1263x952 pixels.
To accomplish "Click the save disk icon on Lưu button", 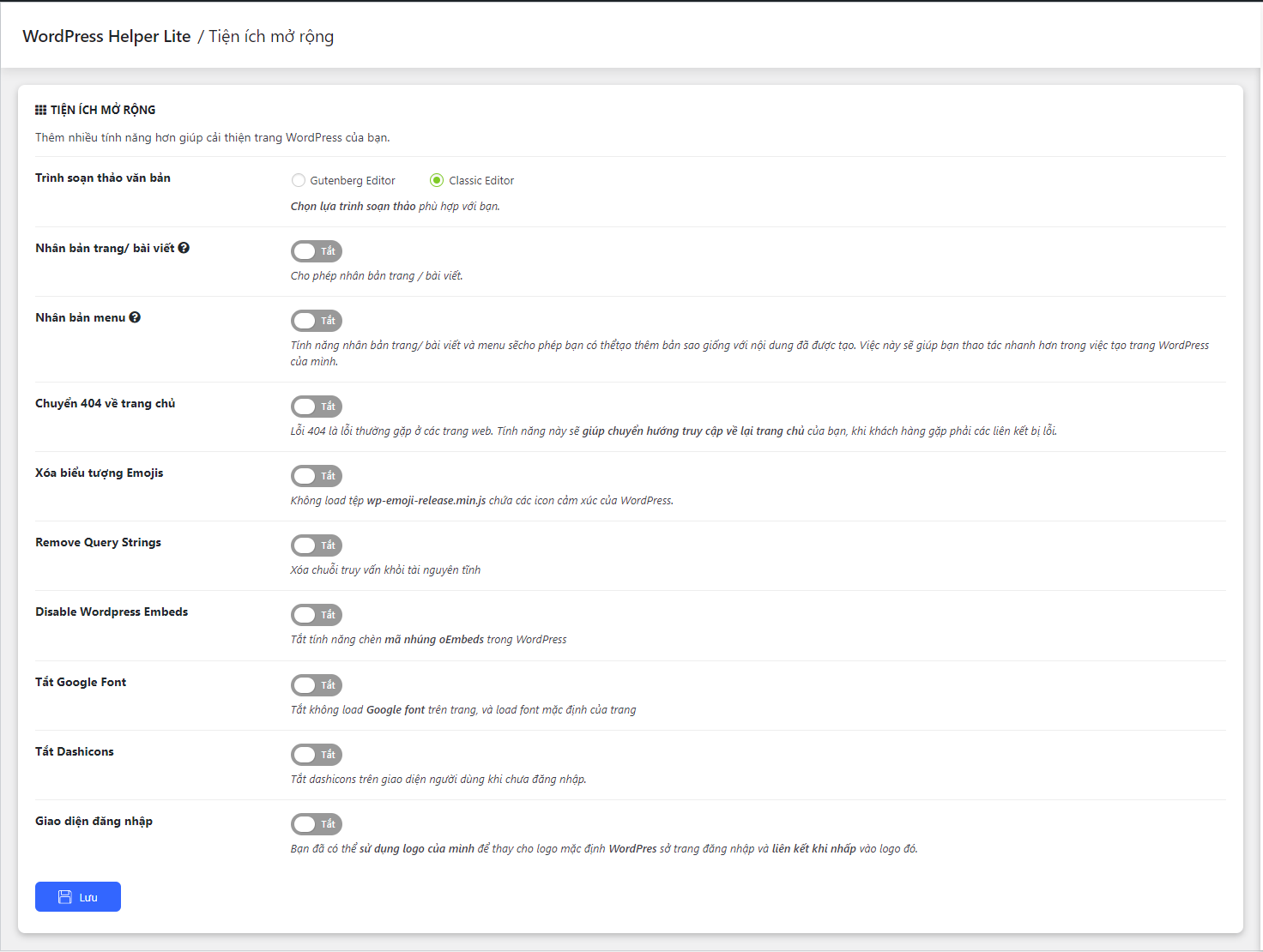I will pyautogui.click(x=64, y=897).
